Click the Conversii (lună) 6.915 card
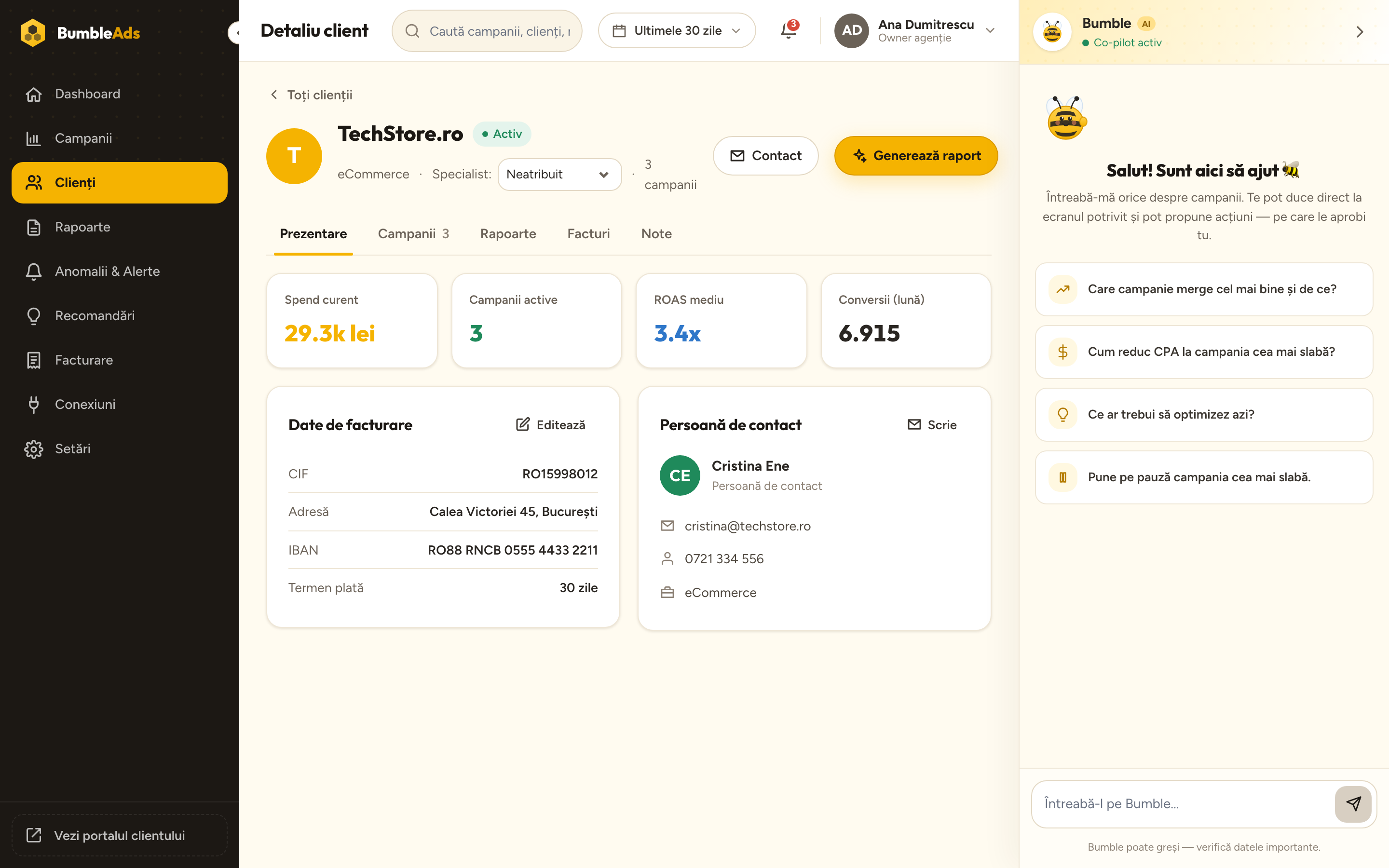1389x868 pixels. pyautogui.click(x=906, y=320)
